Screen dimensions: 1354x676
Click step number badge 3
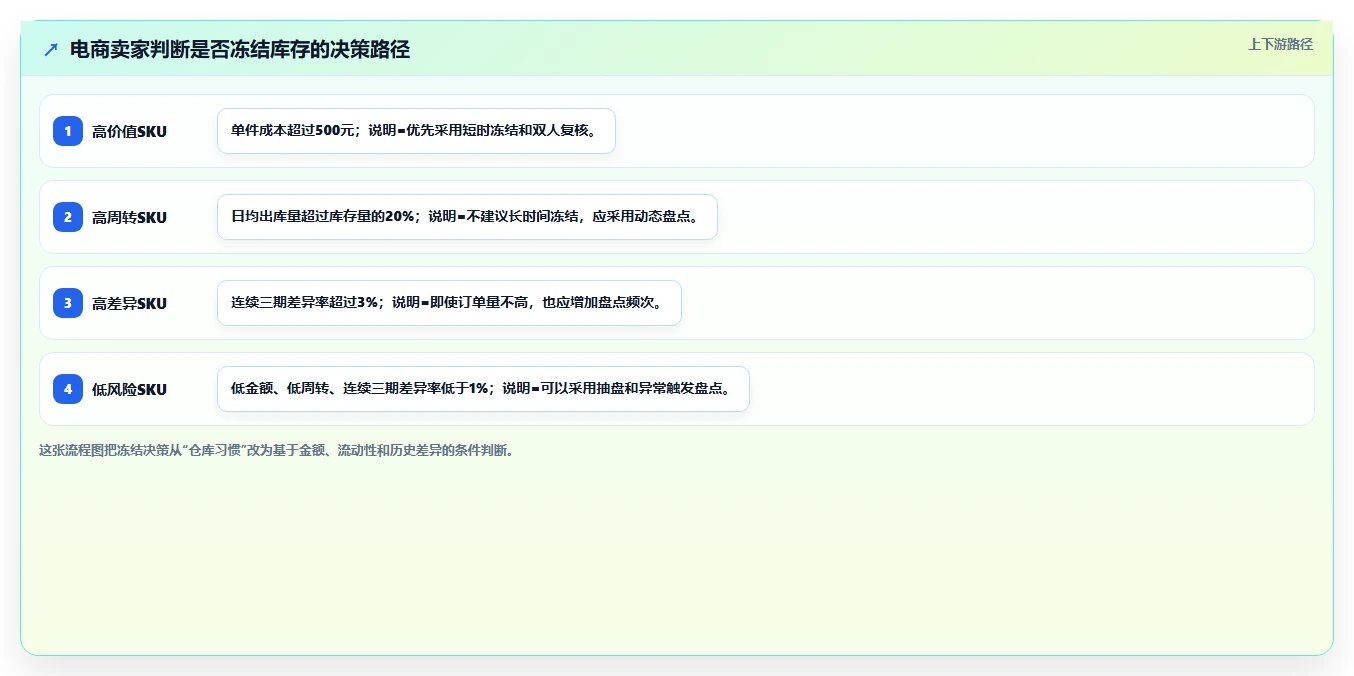point(68,303)
